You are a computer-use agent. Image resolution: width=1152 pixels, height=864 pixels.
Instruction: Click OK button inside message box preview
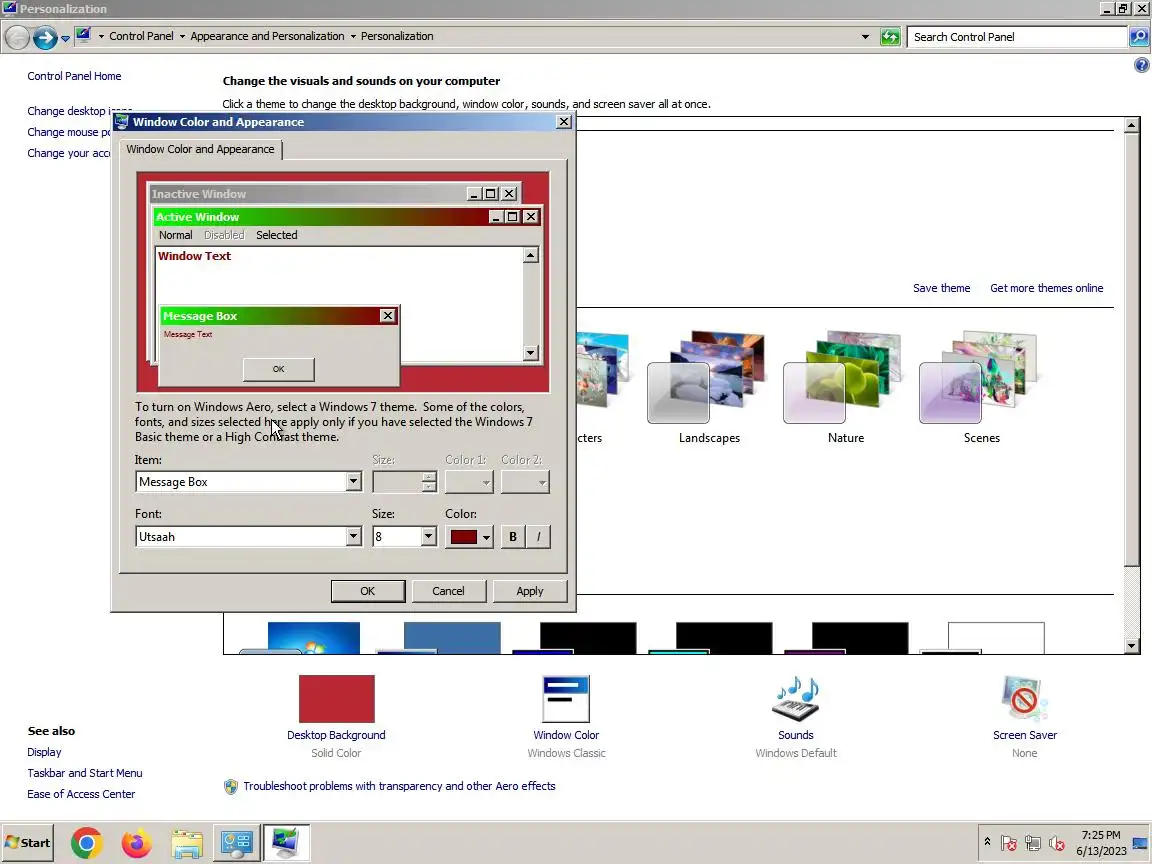point(278,369)
